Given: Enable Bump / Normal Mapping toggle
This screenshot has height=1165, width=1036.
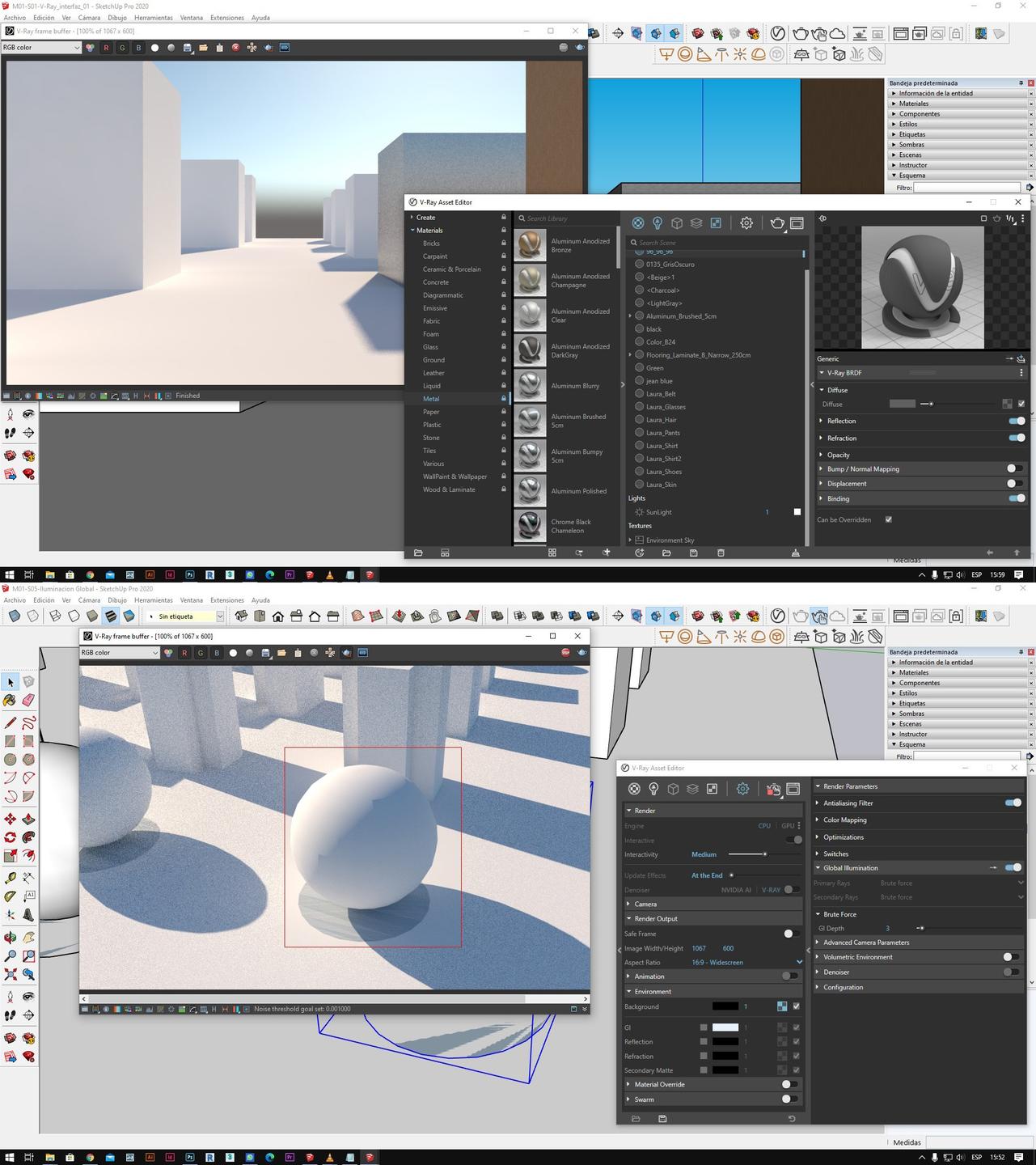Looking at the screenshot, I should click(x=1015, y=468).
